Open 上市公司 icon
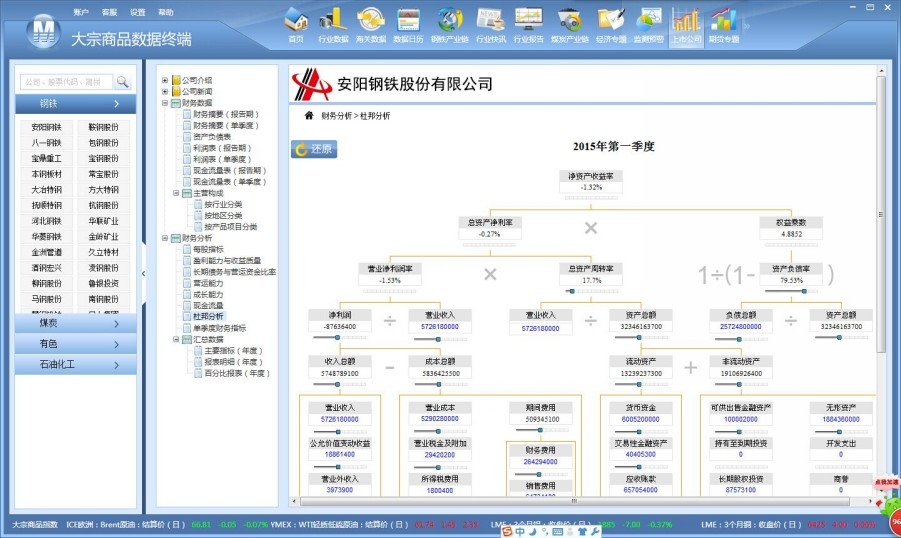The image size is (901, 538). click(686, 25)
